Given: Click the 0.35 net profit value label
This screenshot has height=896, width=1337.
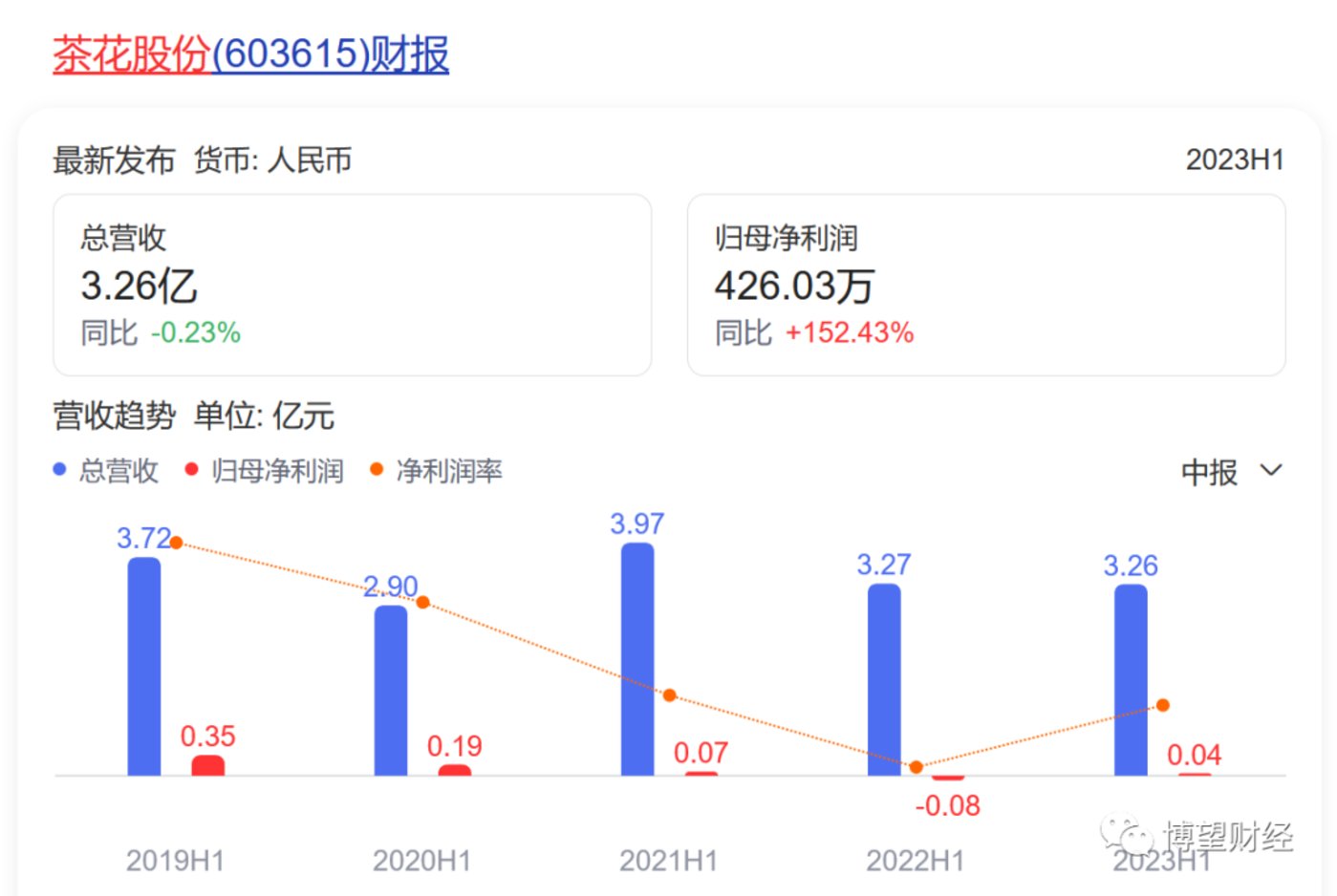Looking at the screenshot, I should (208, 736).
